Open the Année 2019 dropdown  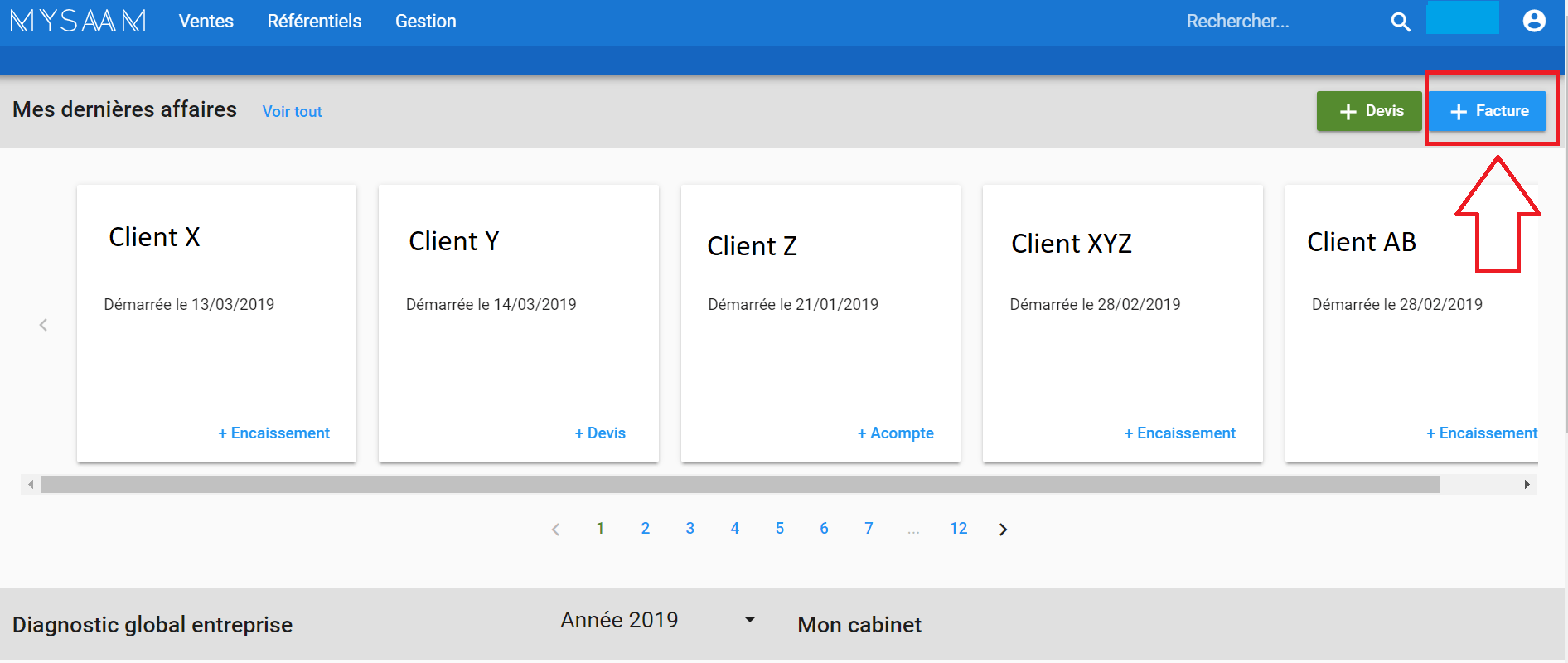tap(661, 621)
